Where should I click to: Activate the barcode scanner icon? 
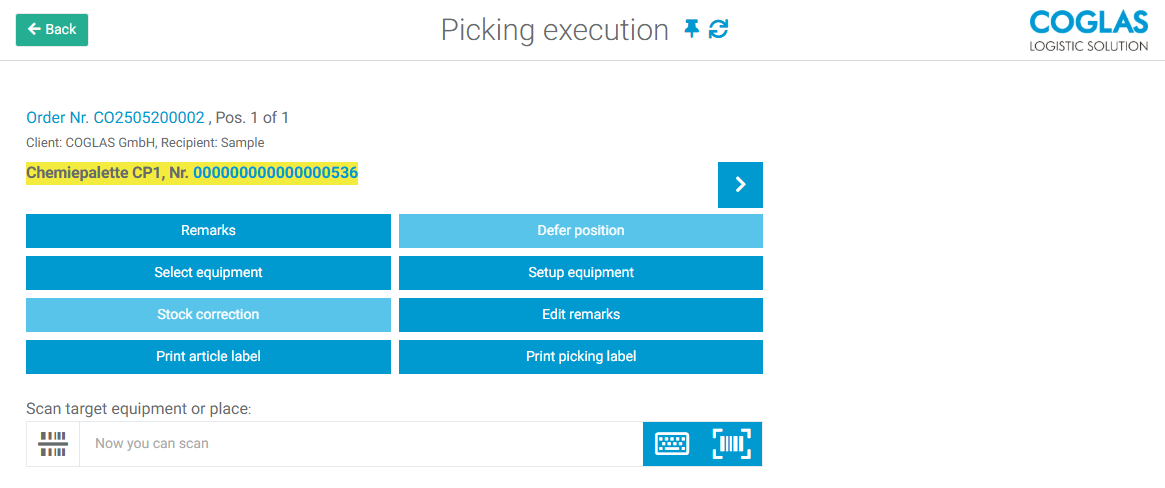(731, 444)
